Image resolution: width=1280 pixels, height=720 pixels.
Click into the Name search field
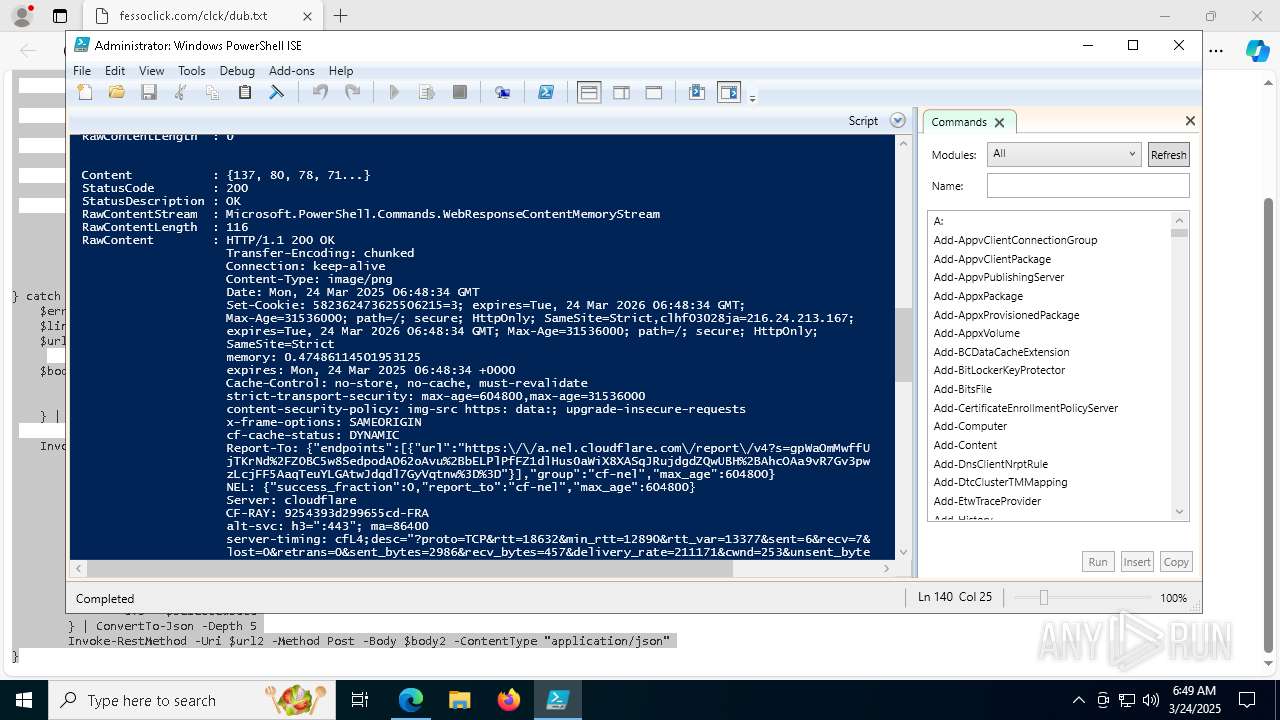[x=1088, y=186]
